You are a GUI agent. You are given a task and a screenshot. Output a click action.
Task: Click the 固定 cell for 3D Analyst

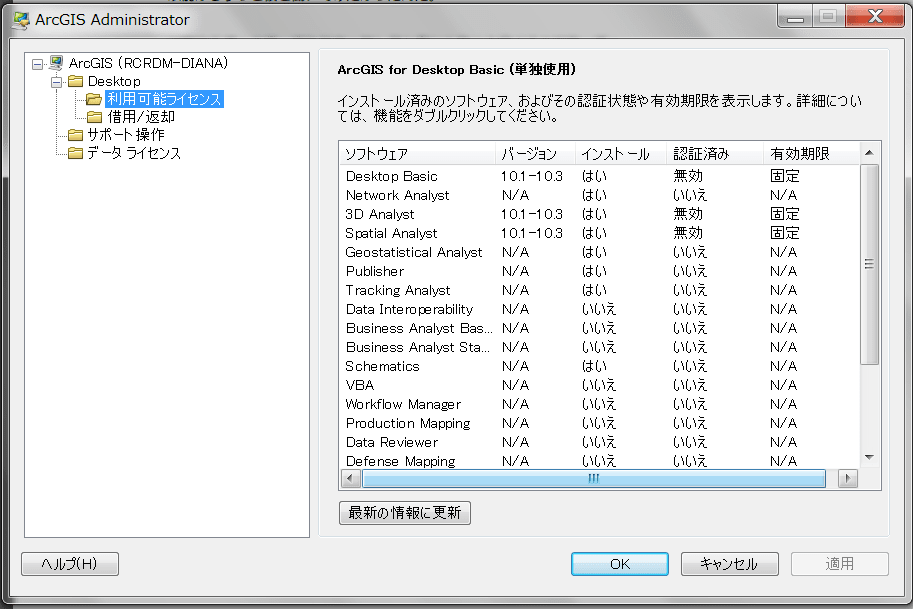(785, 214)
